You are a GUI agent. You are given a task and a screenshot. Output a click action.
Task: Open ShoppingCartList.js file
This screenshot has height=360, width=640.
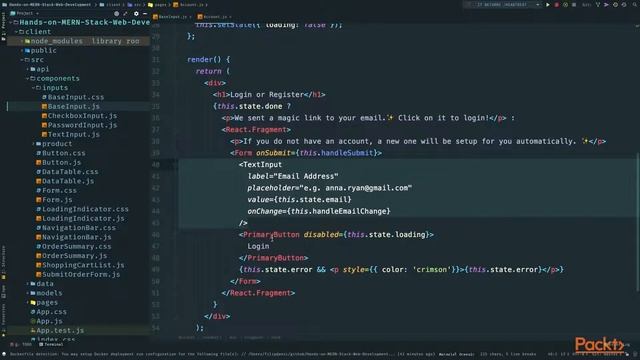[80, 265]
